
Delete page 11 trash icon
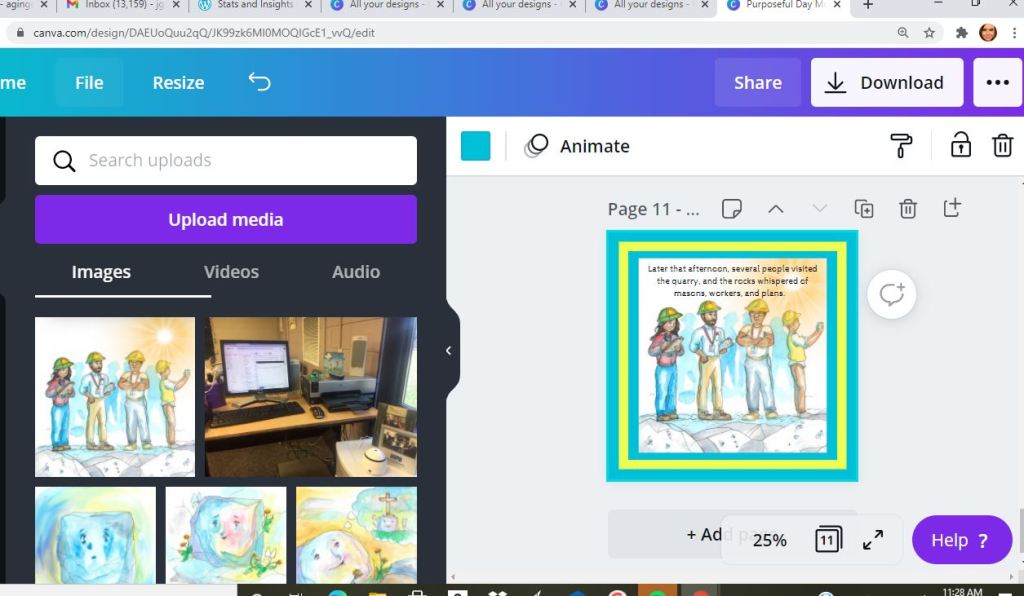pos(908,209)
